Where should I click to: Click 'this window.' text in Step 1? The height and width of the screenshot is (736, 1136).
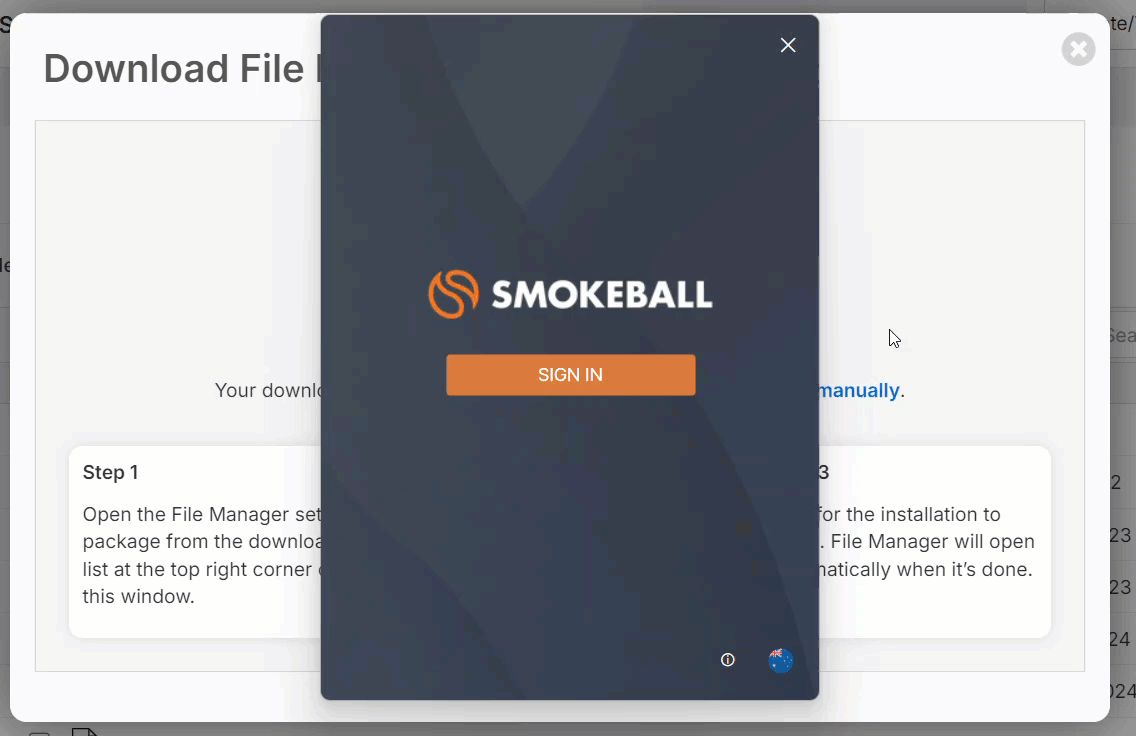pos(138,597)
